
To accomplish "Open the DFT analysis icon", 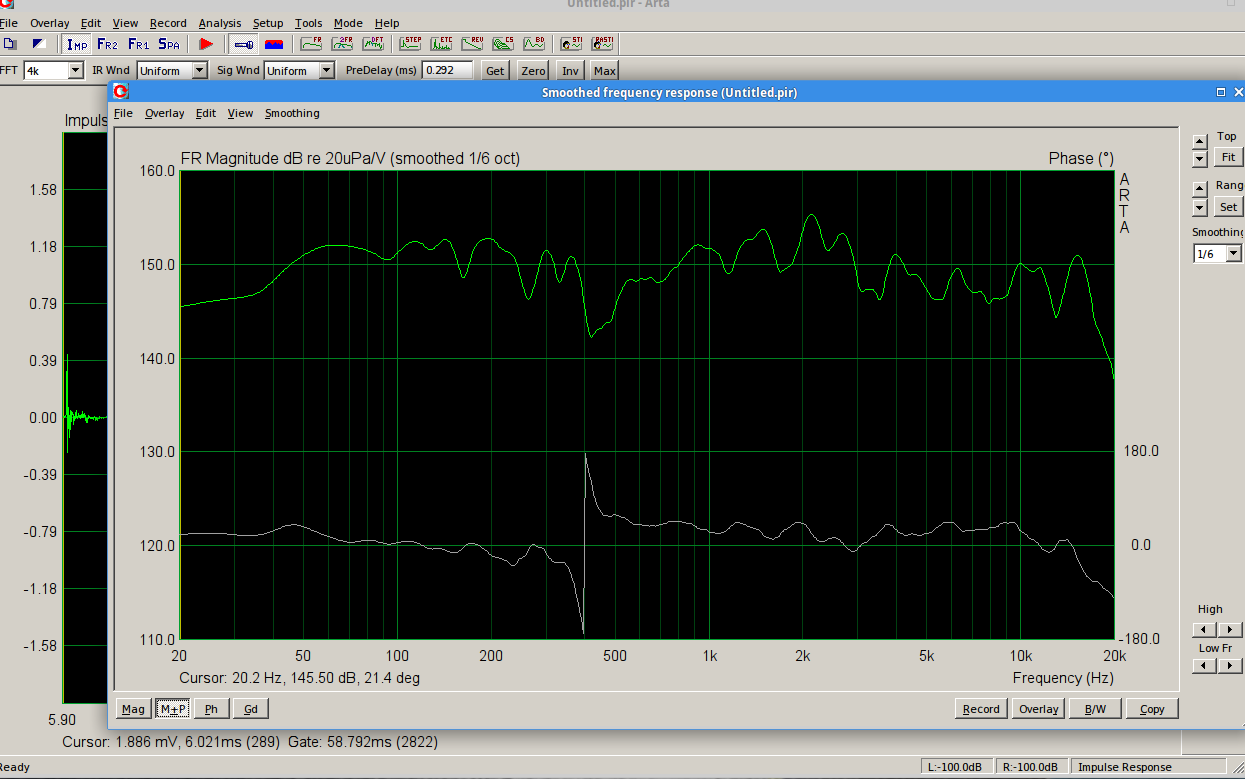I will pyautogui.click(x=374, y=44).
